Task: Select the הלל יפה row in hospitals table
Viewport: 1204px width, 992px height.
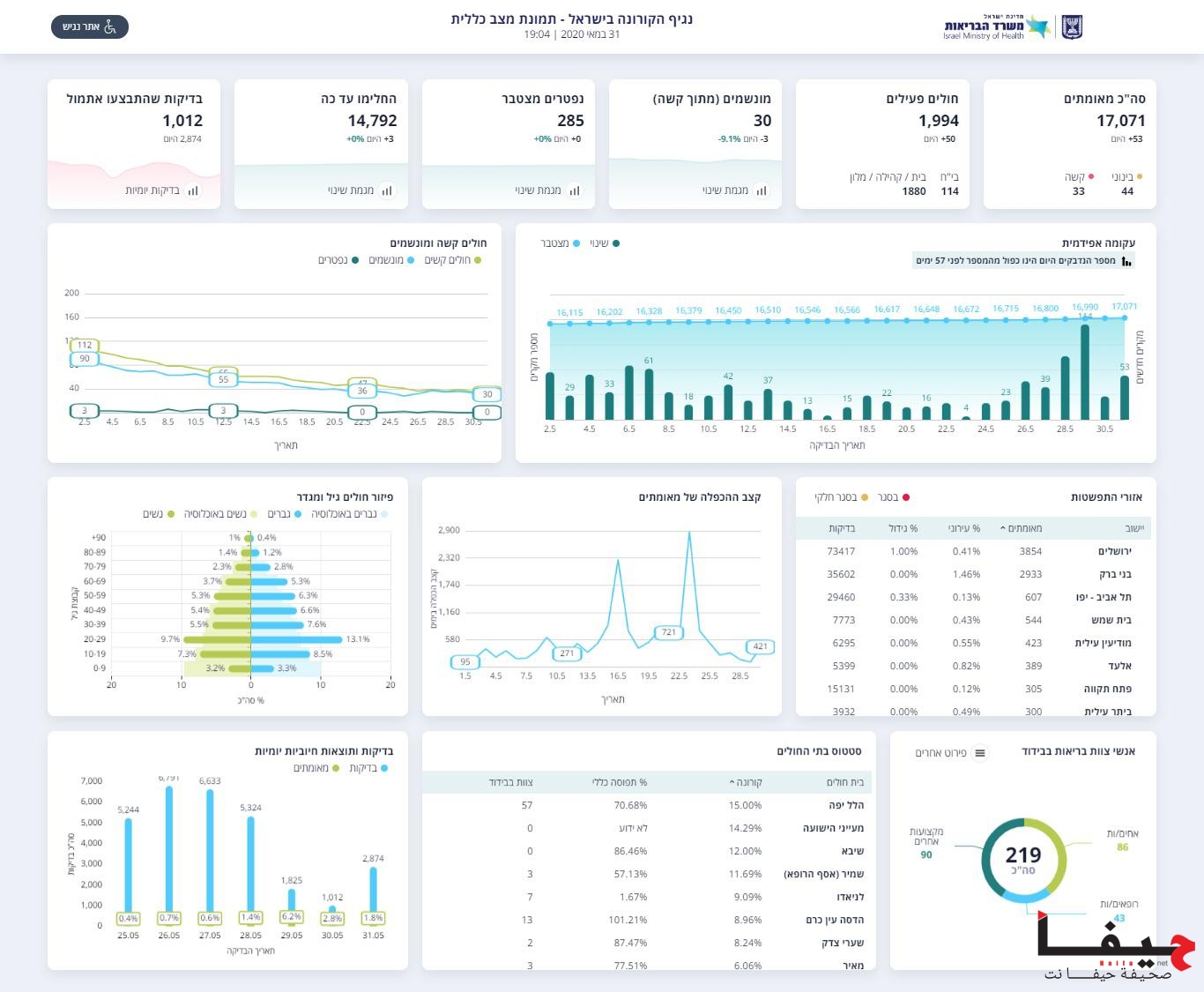Action: click(845, 805)
